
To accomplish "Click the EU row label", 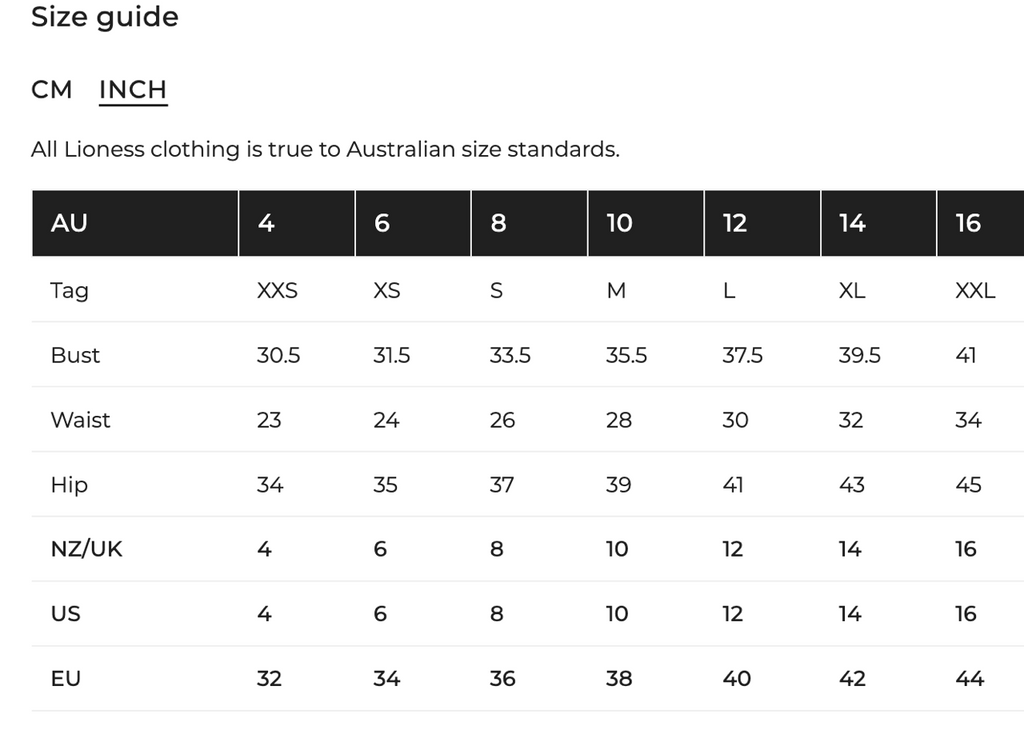I will 66,679.
